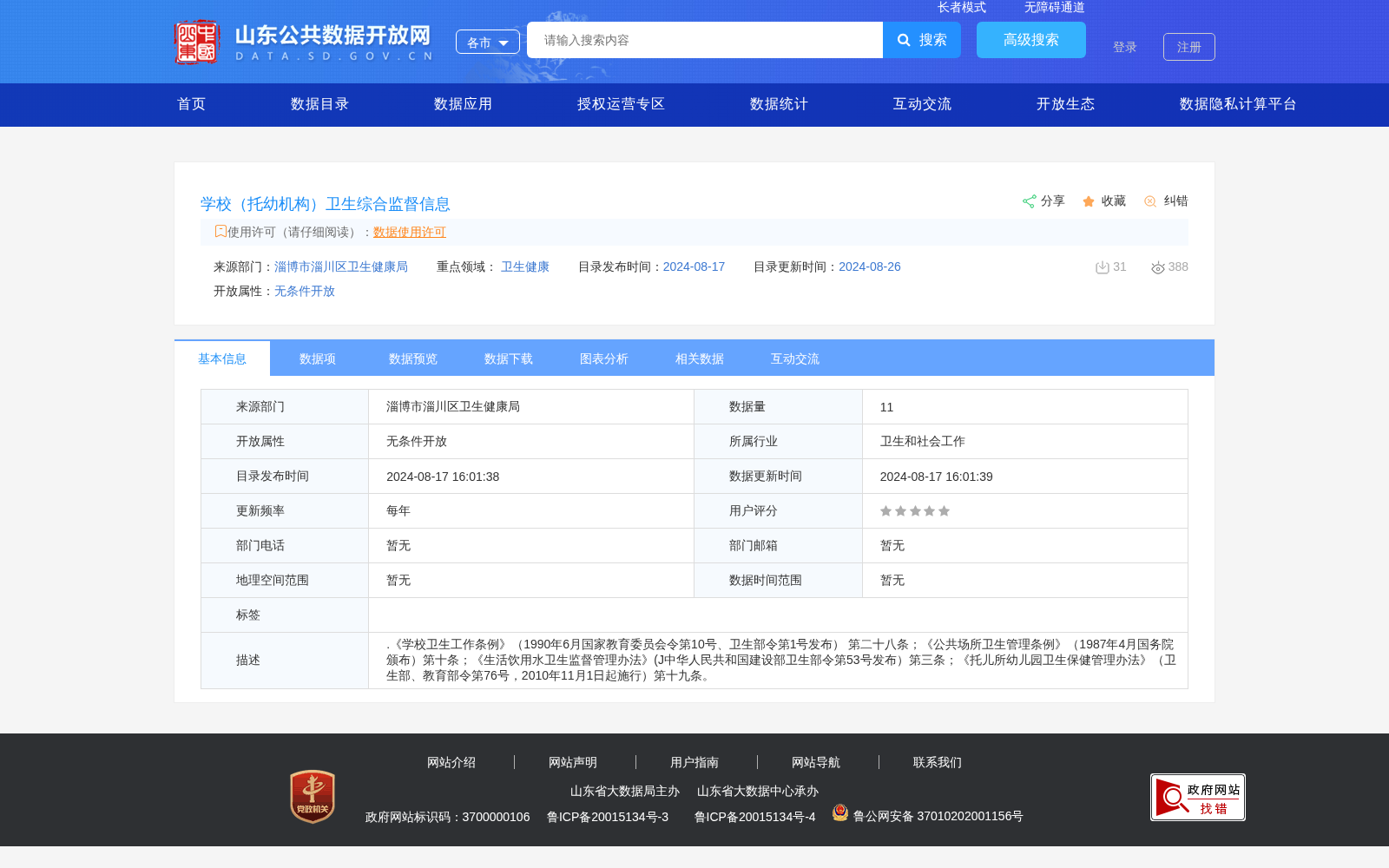Viewport: 1389px width, 868px height.
Task: Switch to the 数据项 tab
Action: (318, 358)
